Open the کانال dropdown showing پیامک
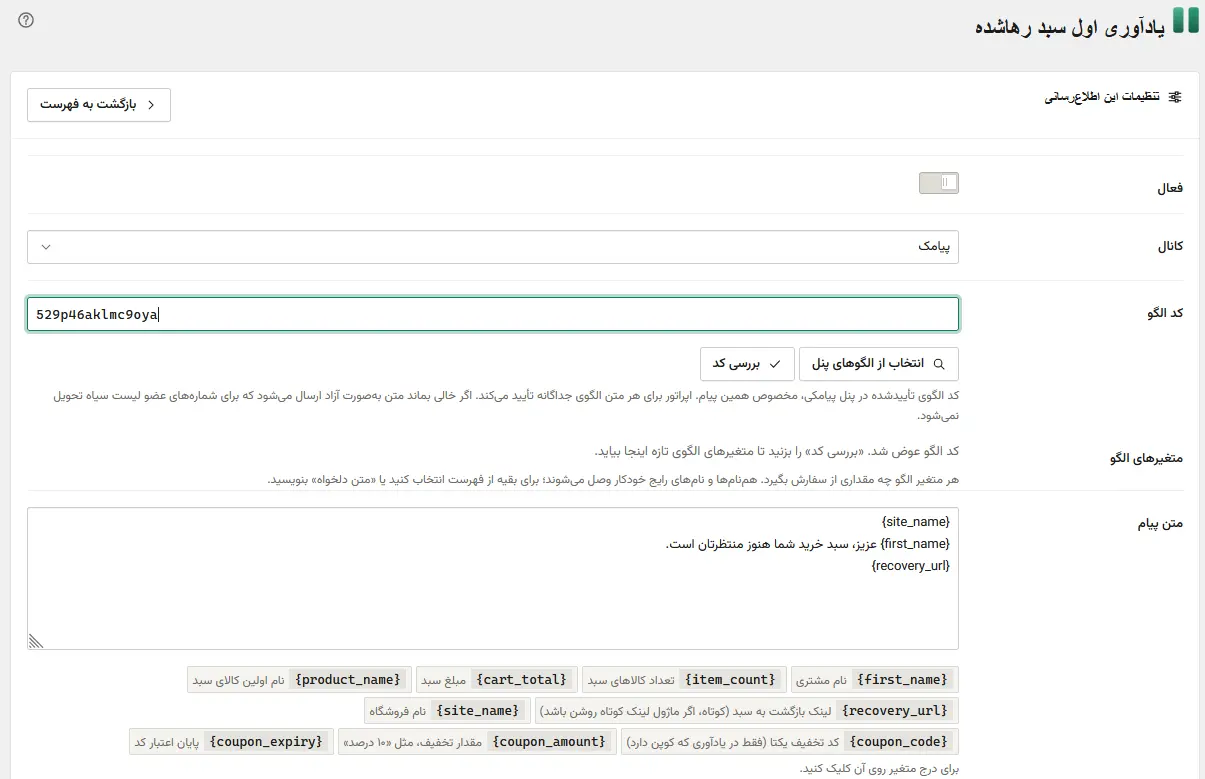Viewport: 1205px width, 779px height. point(493,247)
